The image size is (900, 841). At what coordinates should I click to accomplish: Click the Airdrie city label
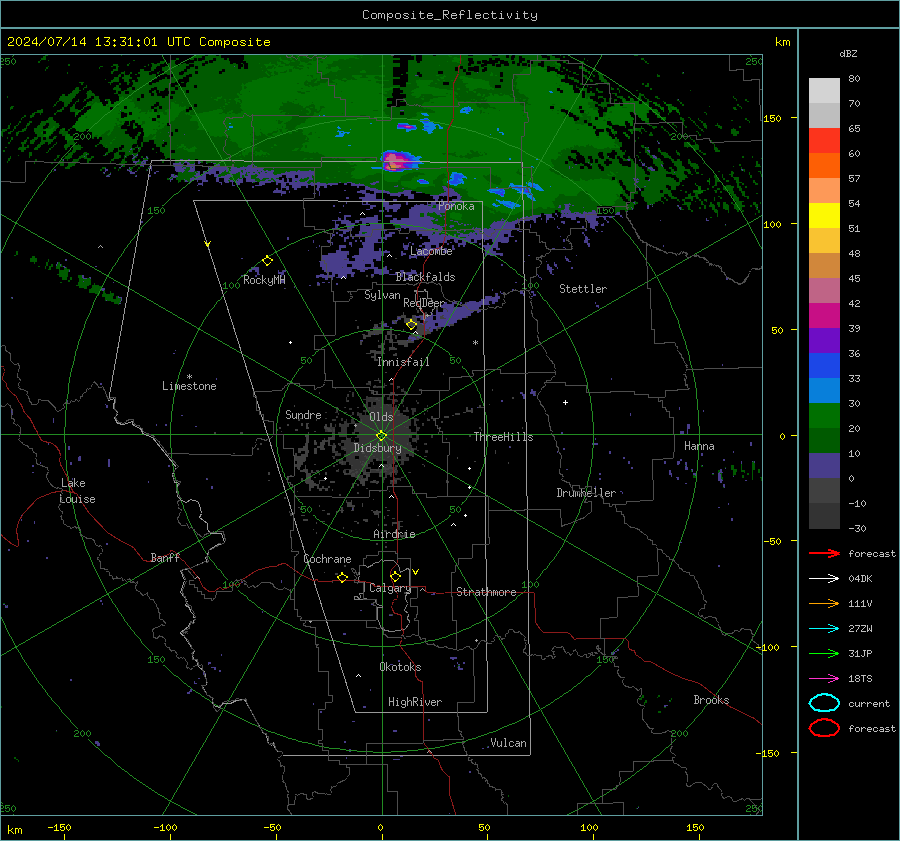point(394,534)
